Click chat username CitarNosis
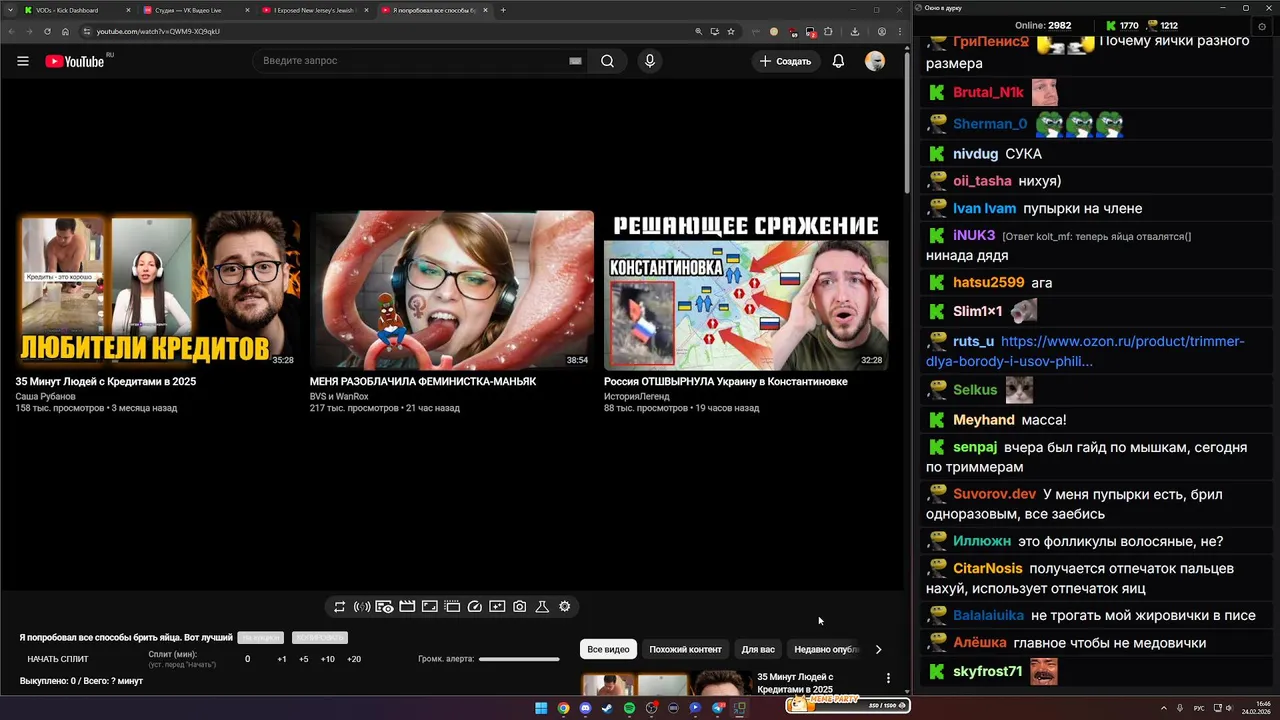Image resolution: width=1280 pixels, height=720 pixels. coord(988,568)
